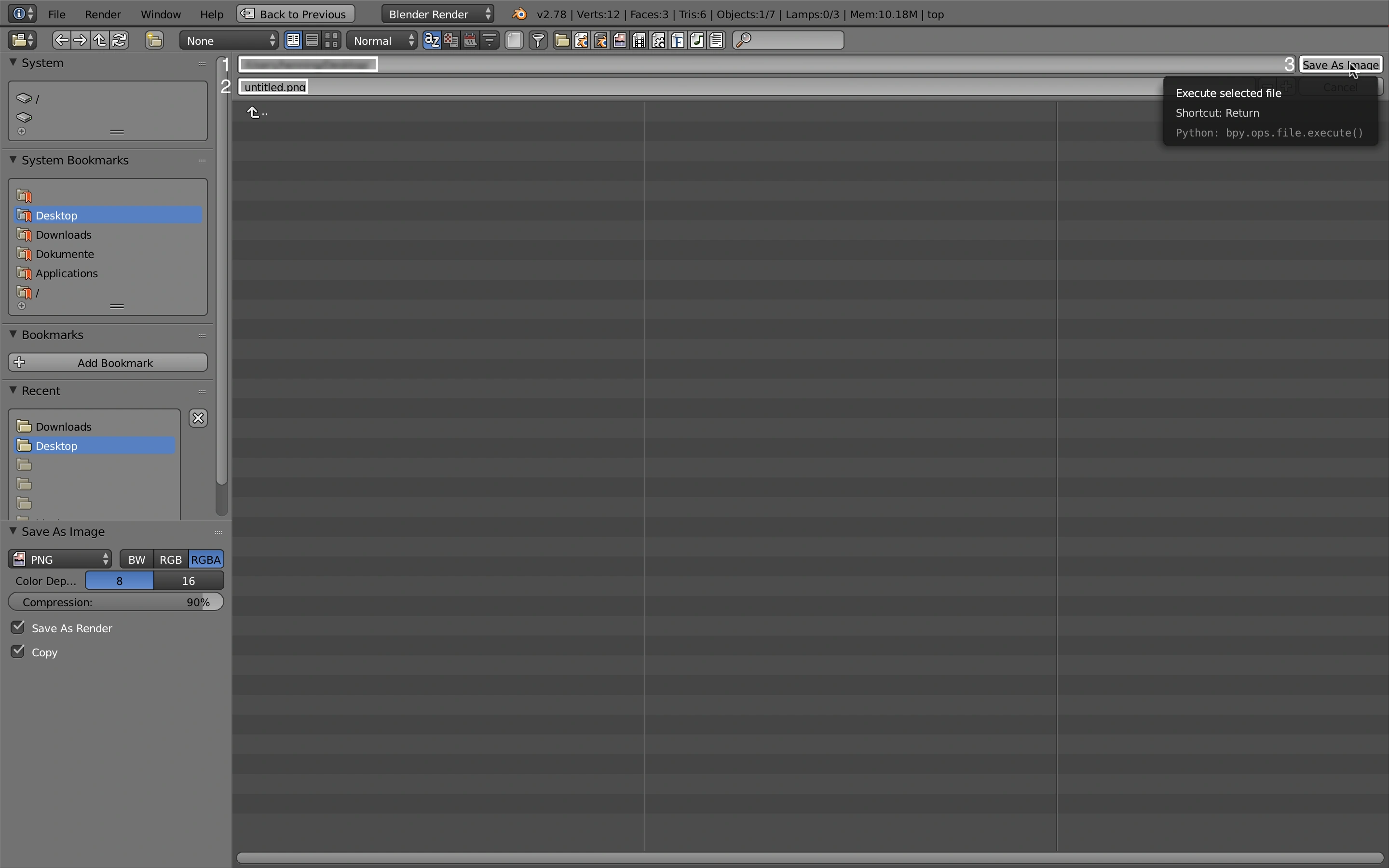Select RGB color mode
The height and width of the screenshot is (868, 1389).
click(x=170, y=560)
